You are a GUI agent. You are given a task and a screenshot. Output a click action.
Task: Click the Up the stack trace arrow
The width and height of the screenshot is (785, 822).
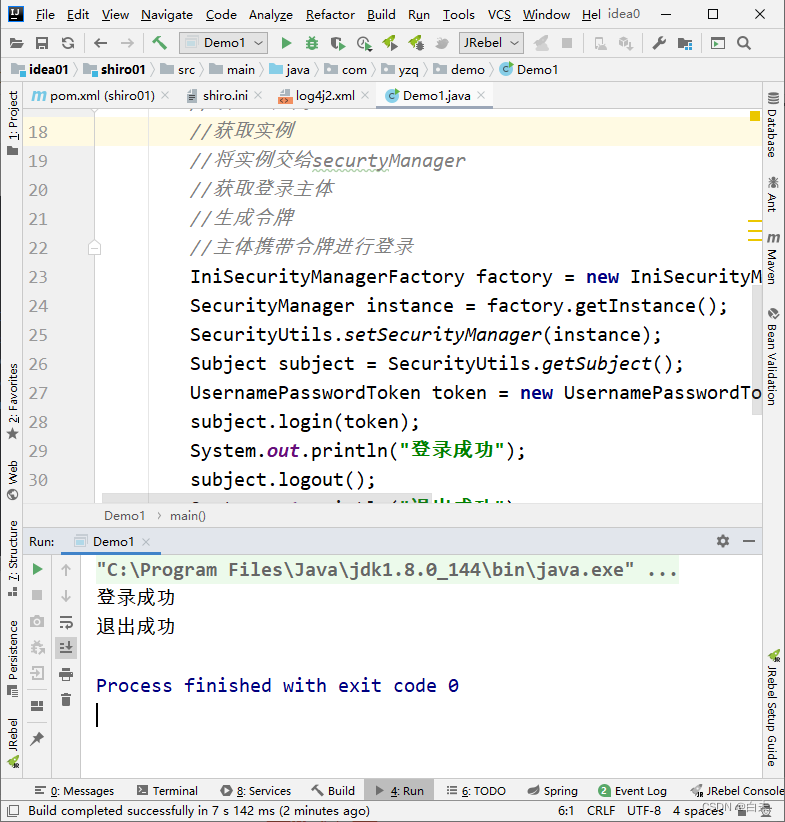click(x=66, y=569)
